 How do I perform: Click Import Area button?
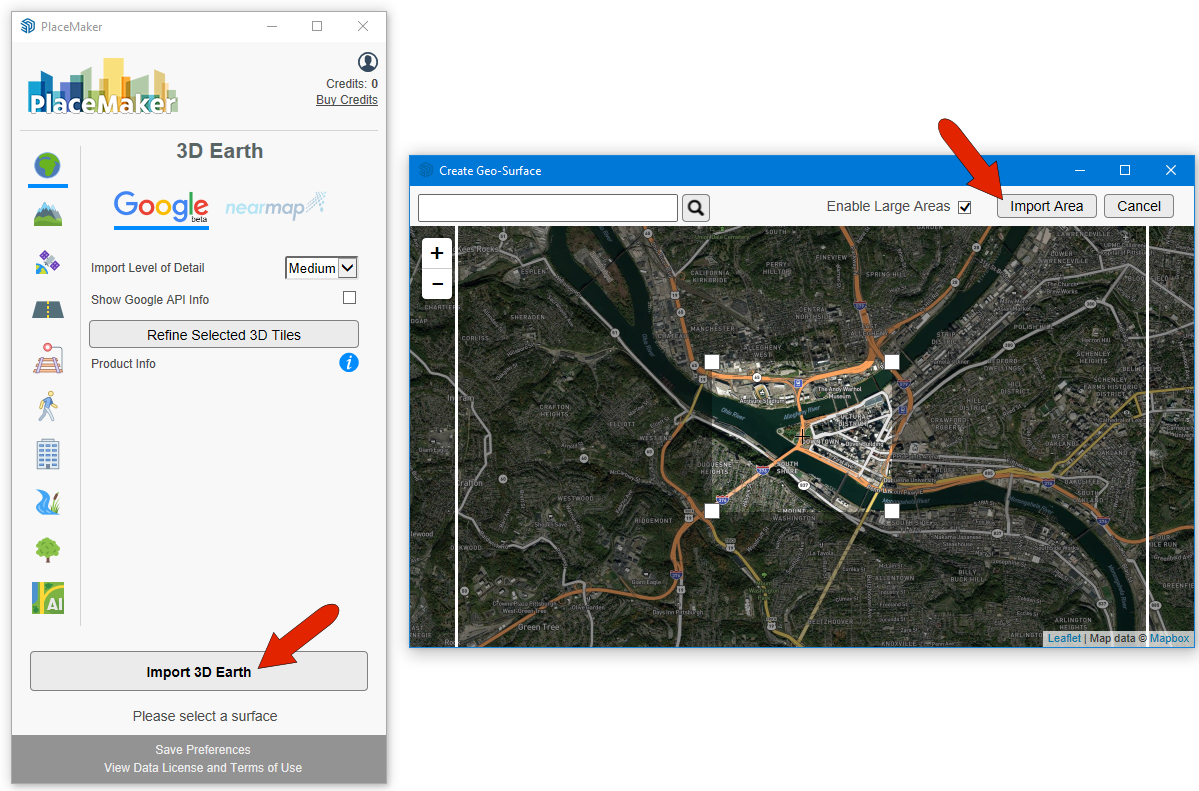(x=1046, y=206)
